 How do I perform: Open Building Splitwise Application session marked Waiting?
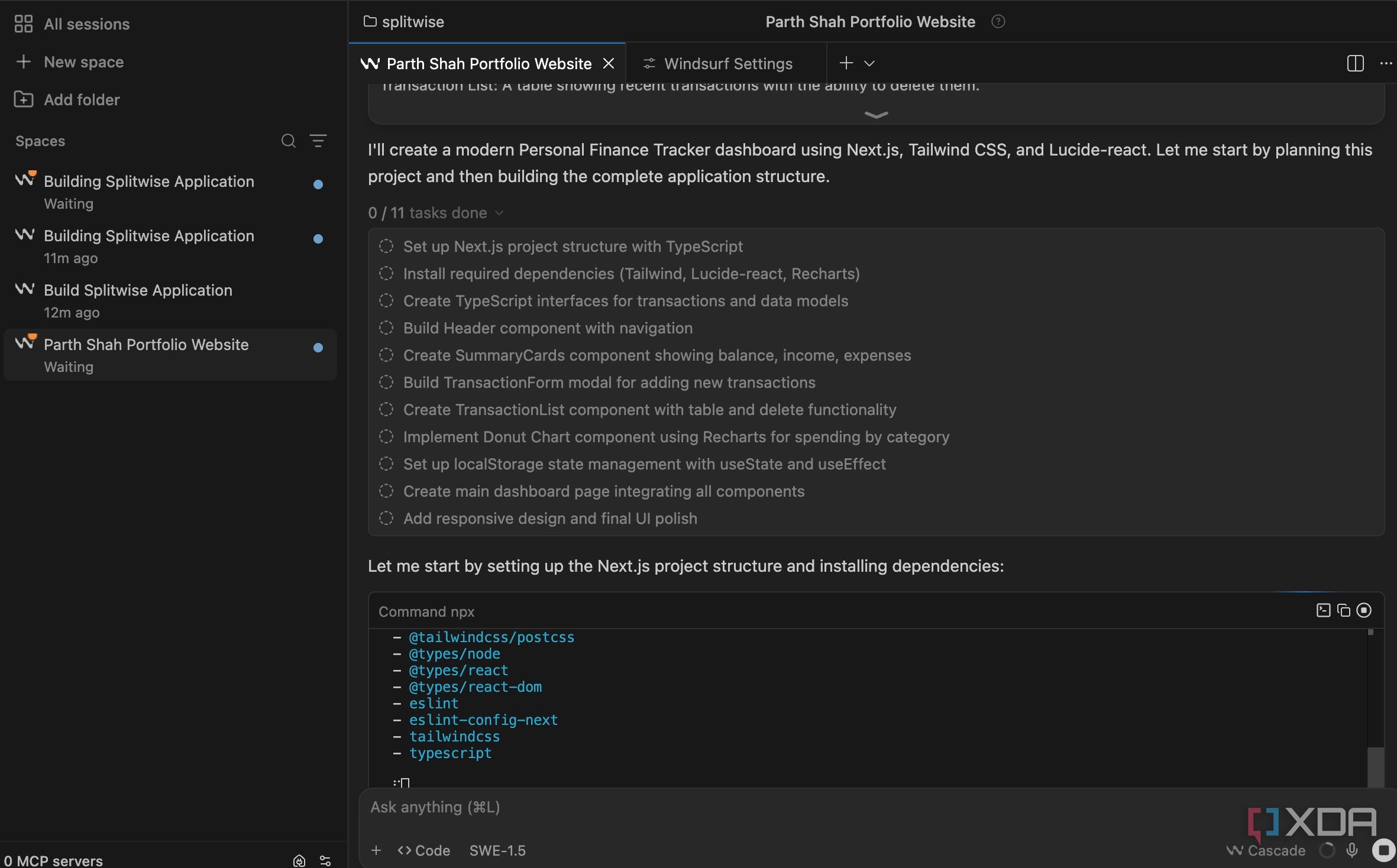click(170, 192)
